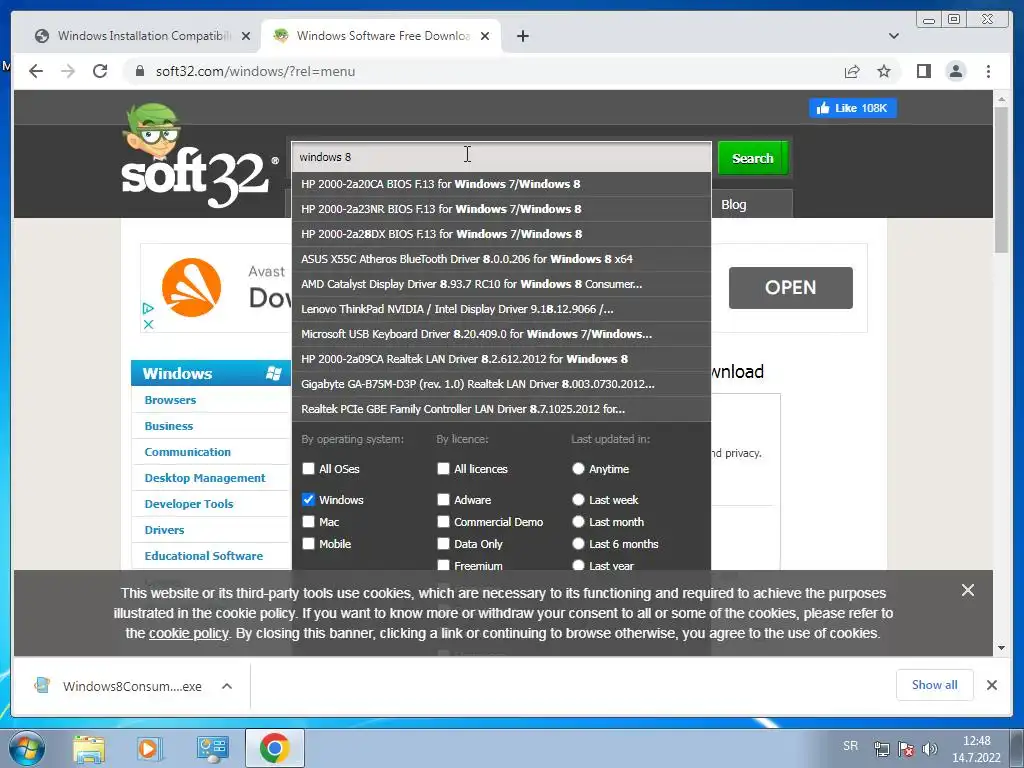This screenshot has width=1024, height=768.
Task: Open the Control Panel taskbar icon
Action: point(212,748)
